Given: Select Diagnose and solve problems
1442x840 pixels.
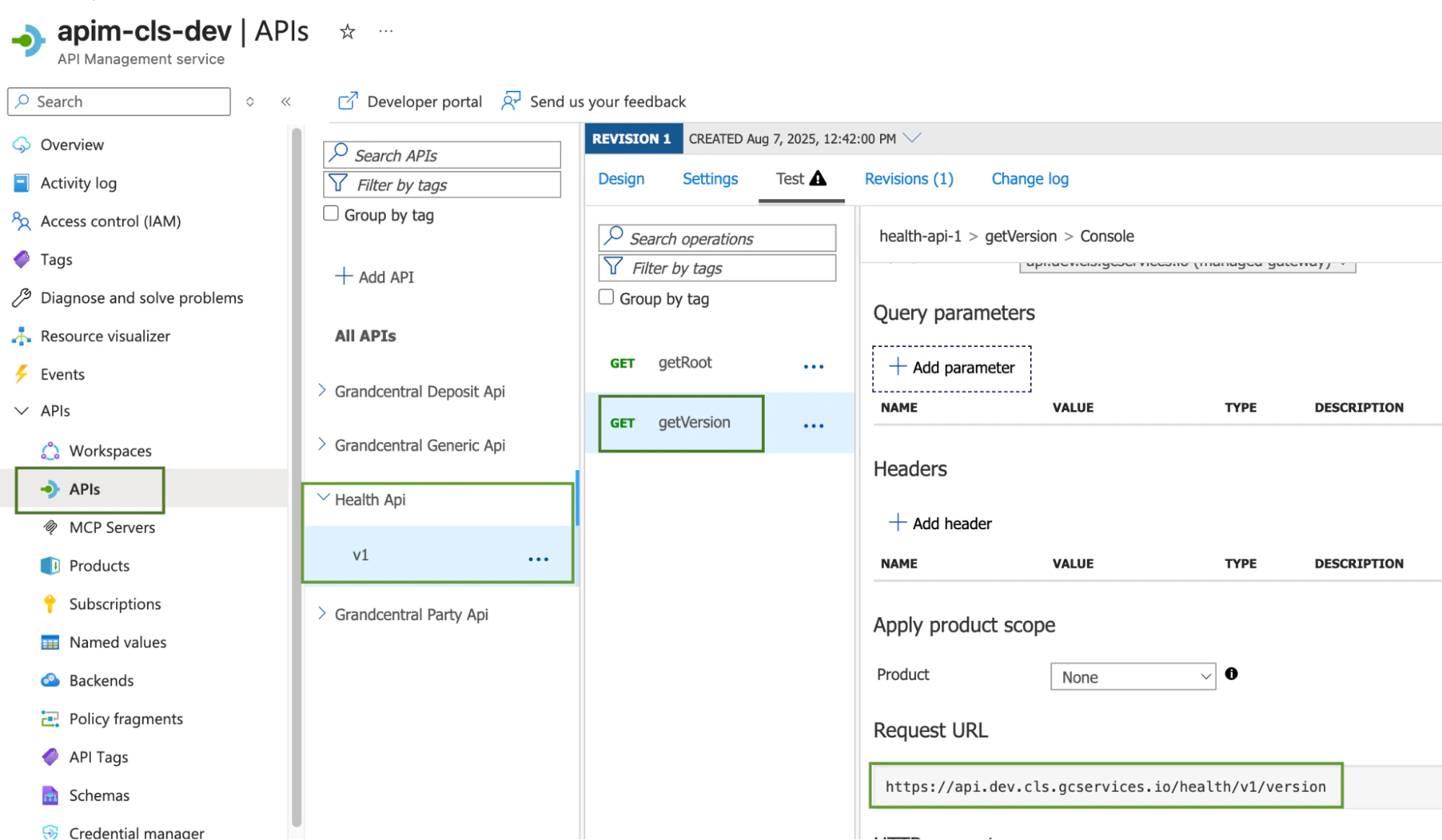Looking at the screenshot, I should [141, 298].
